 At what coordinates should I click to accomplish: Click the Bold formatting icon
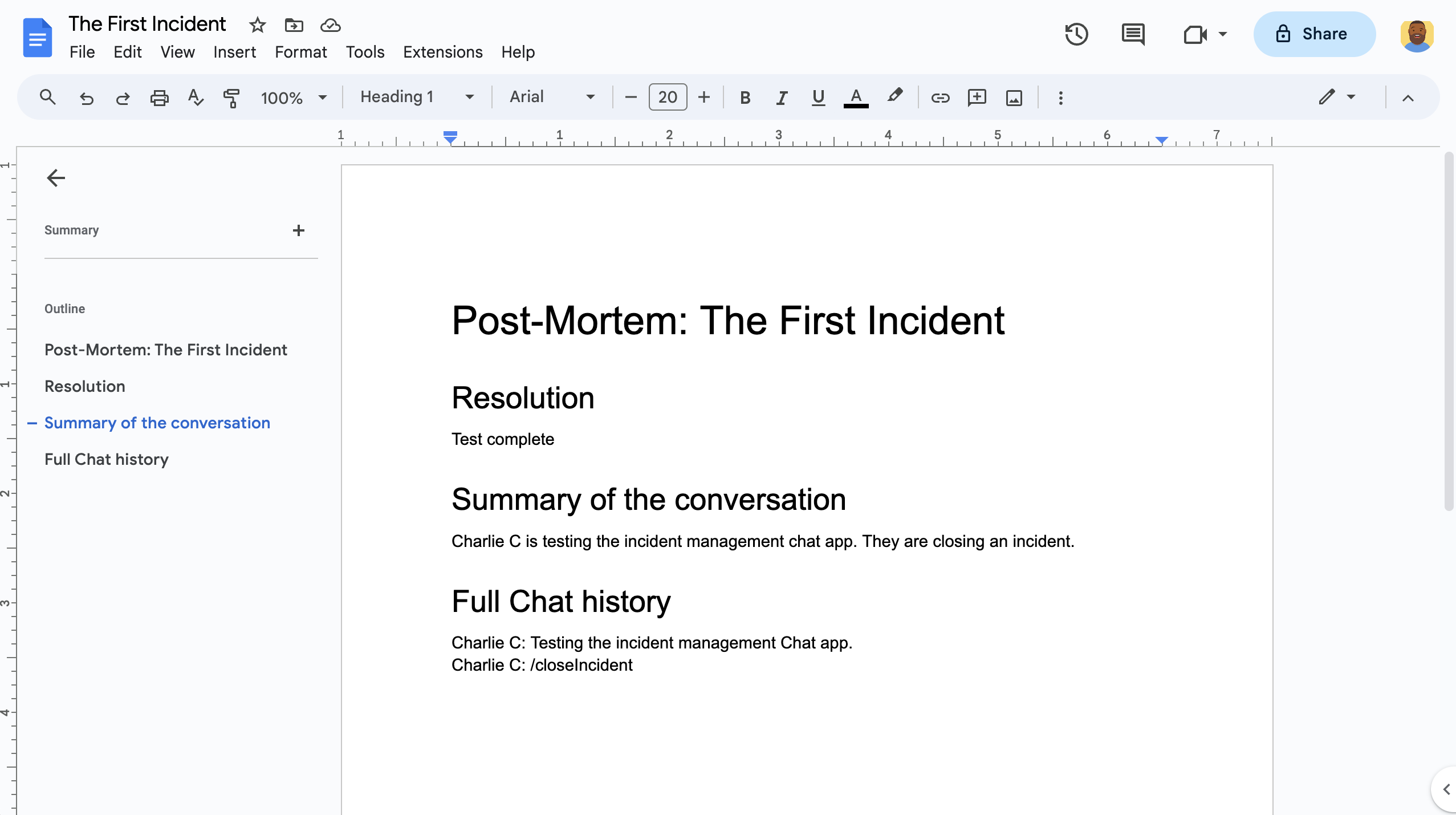745,97
